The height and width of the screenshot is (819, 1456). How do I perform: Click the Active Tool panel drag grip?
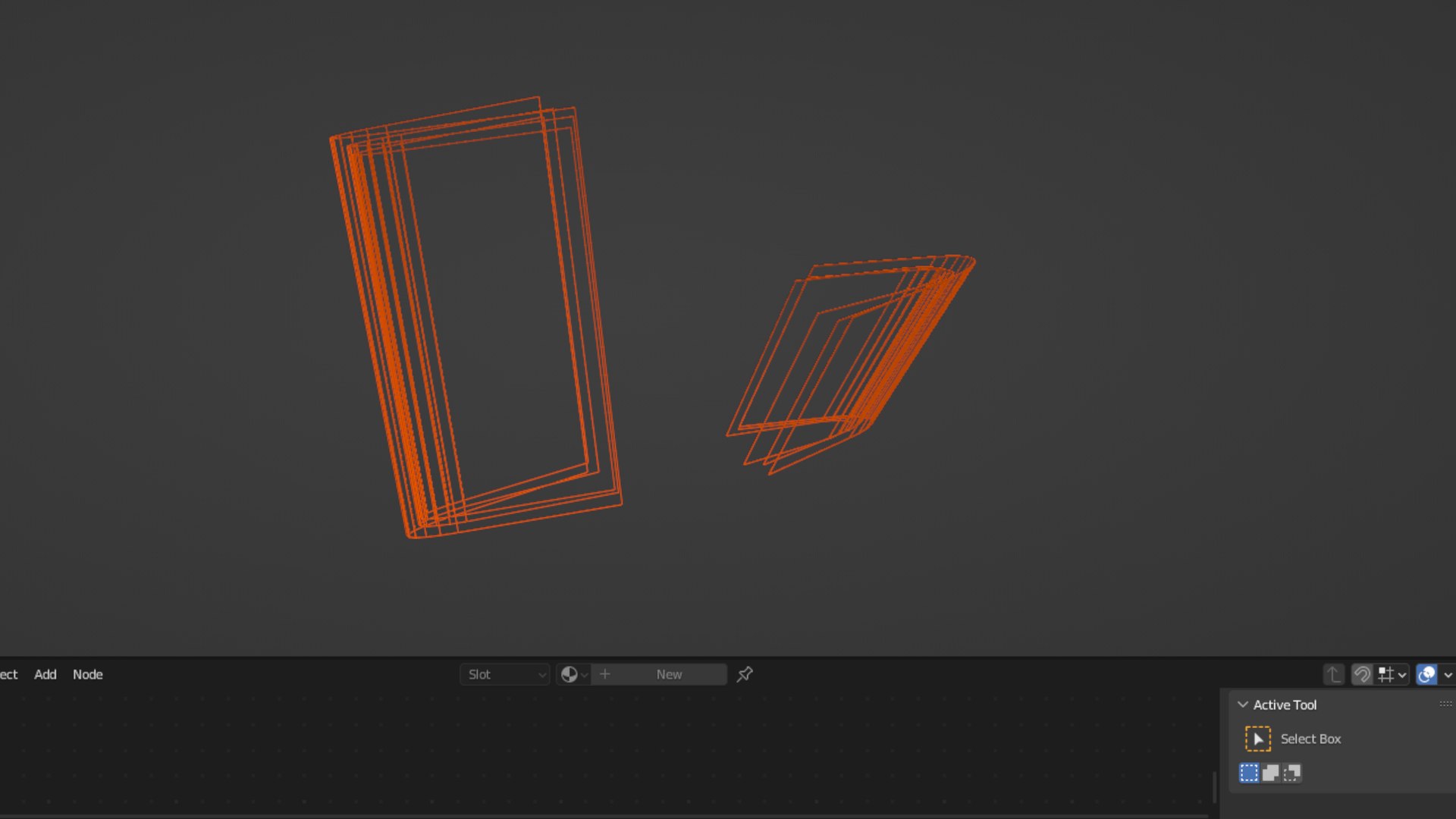[1445, 704]
